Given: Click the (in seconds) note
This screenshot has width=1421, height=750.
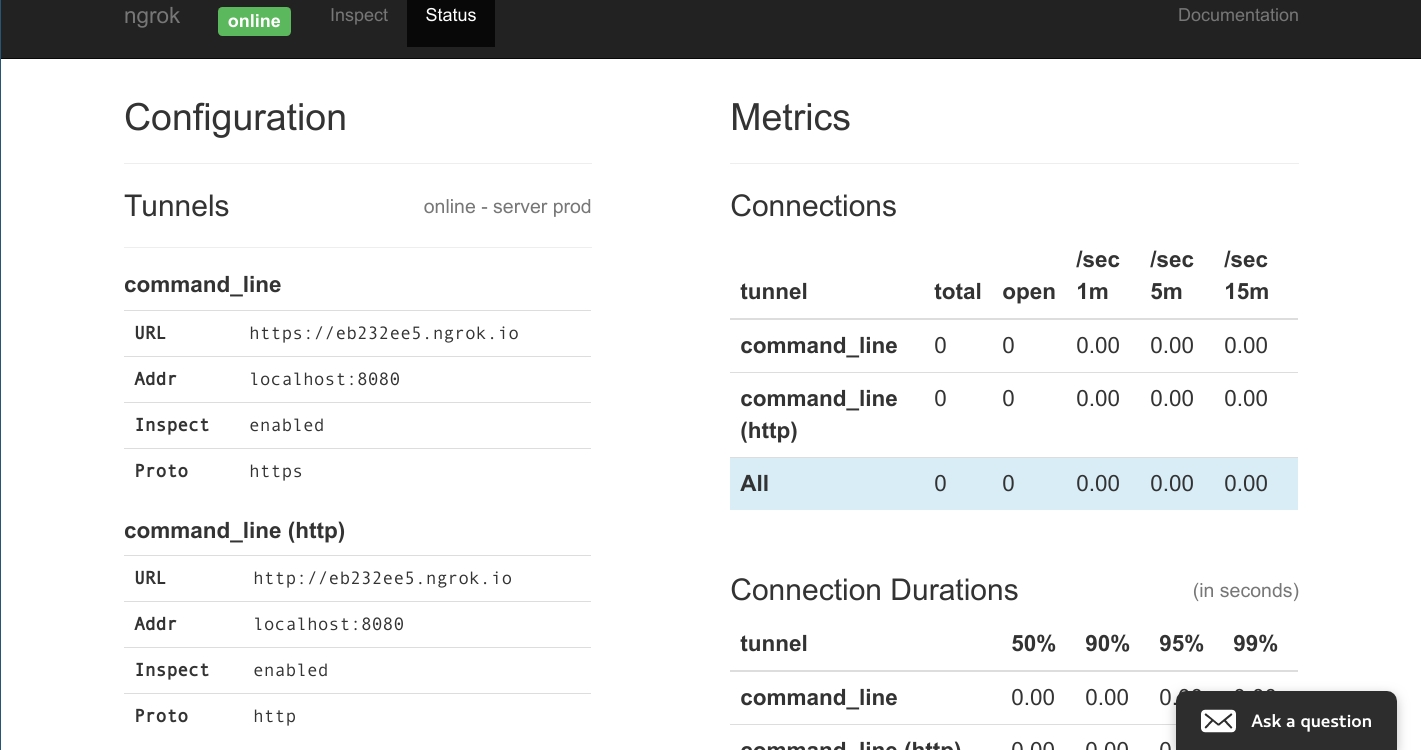Looking at the screenshot, I should (1246, 591).
